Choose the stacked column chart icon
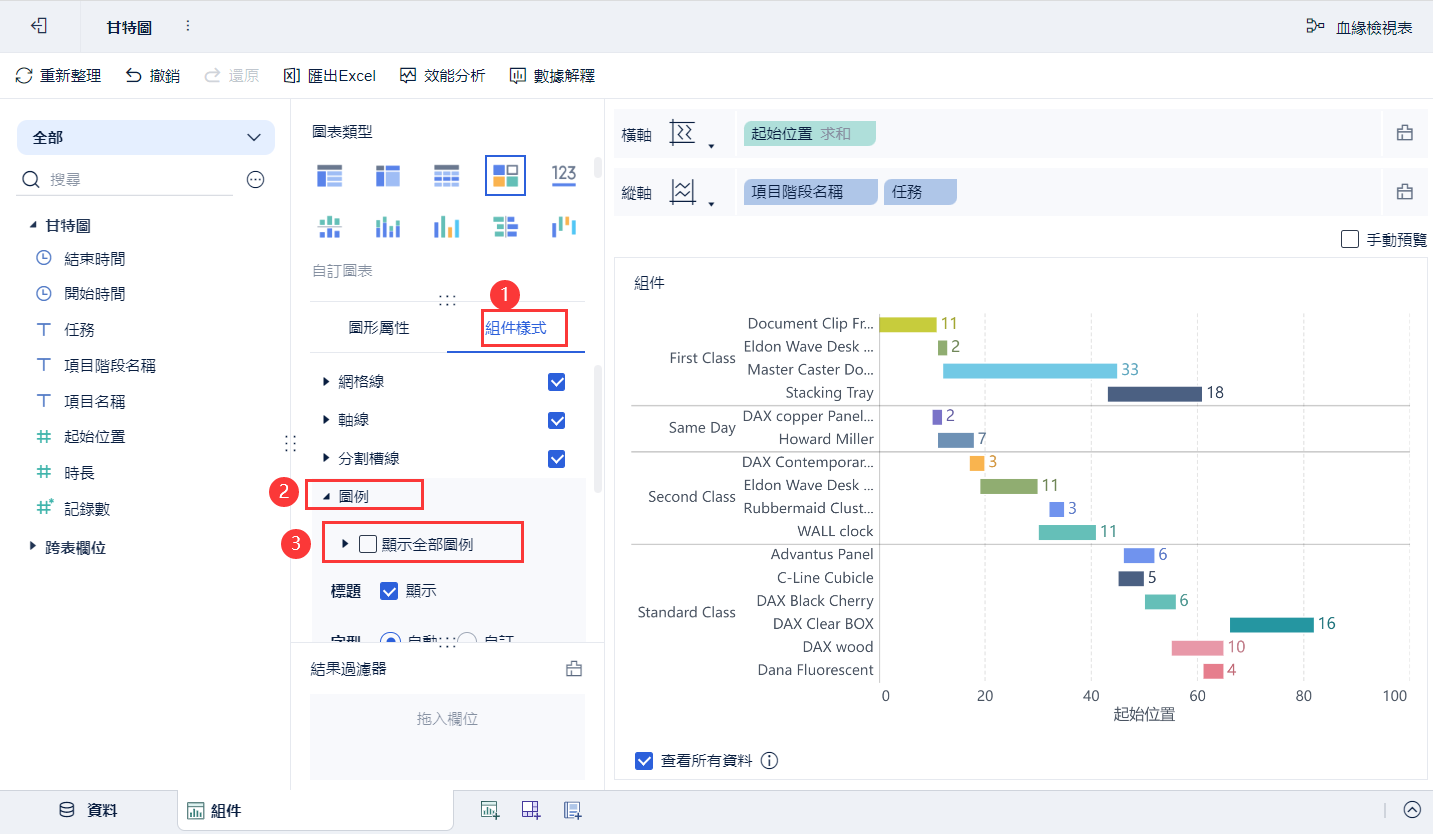Screen dimensions: 1433x834 388,227
